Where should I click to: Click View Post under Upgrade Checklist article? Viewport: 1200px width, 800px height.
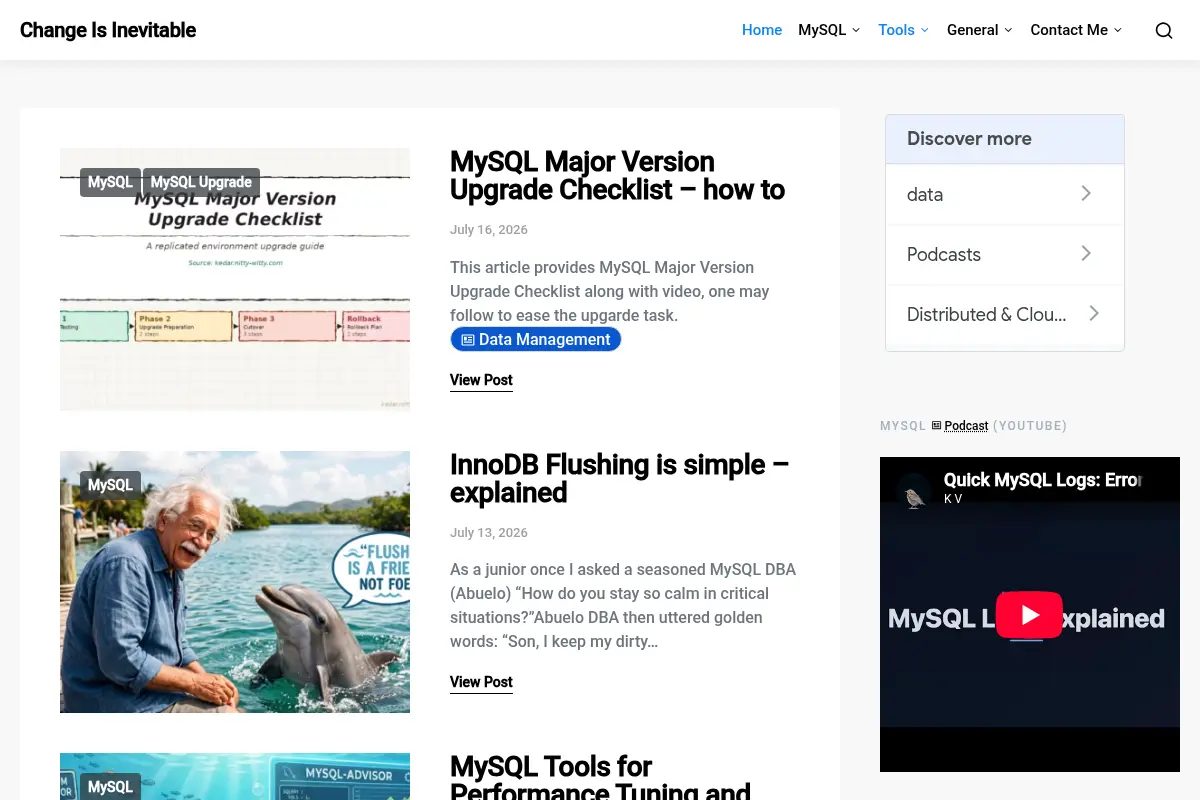point(481,380)
